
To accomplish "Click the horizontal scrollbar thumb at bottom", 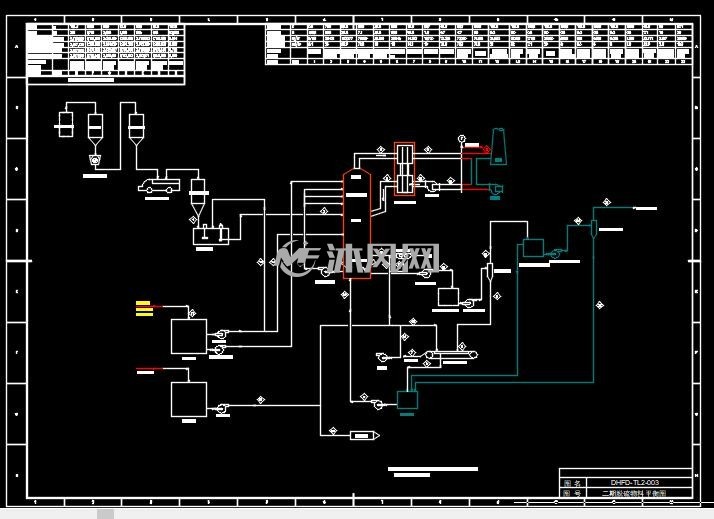I will 105,514.
